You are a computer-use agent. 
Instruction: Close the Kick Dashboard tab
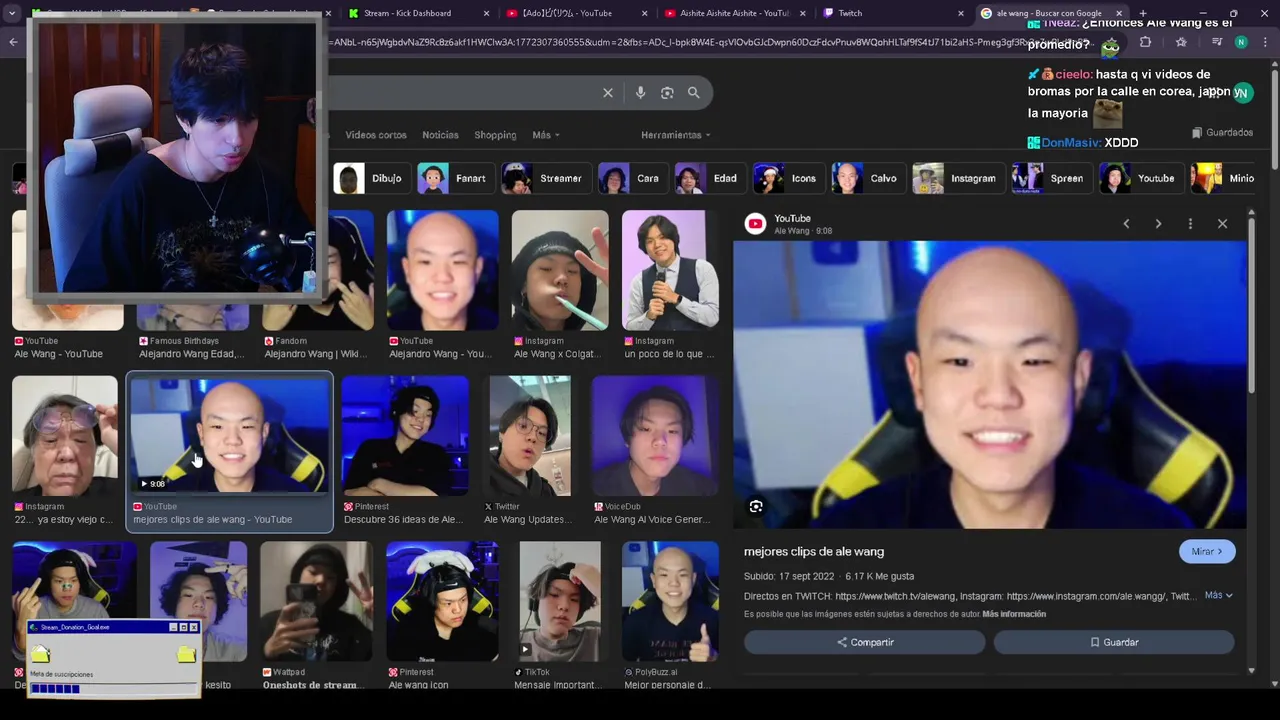(487, 13)
